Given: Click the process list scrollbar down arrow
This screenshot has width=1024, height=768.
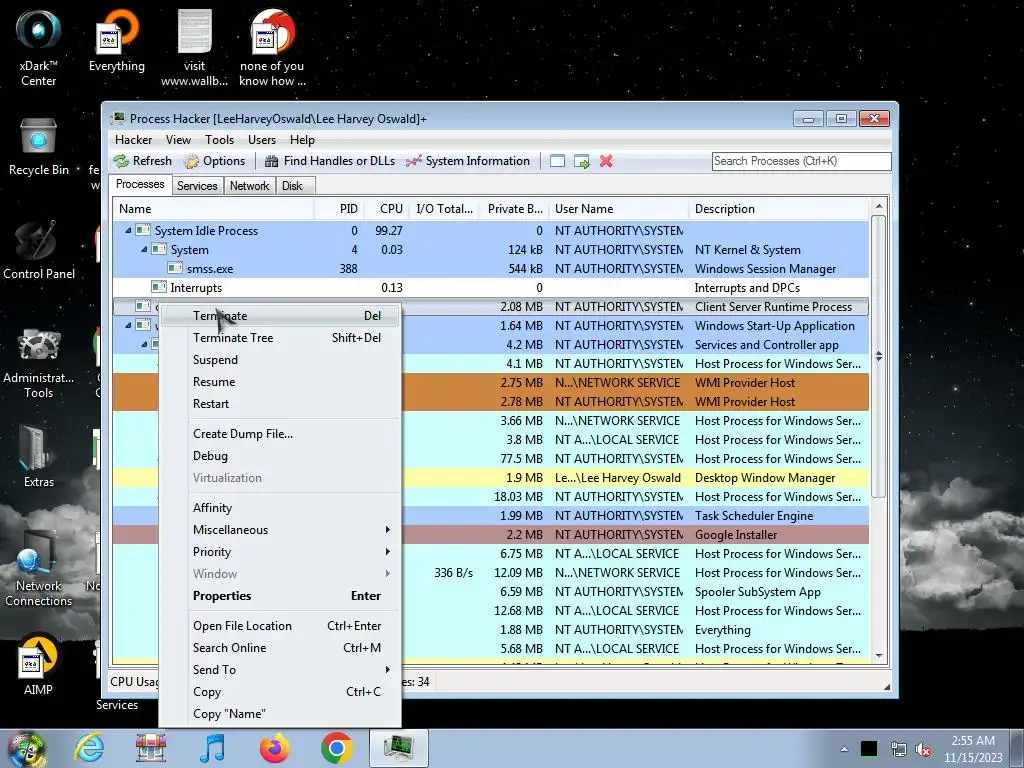Looking at the screenshot, I should (x=878, y=655).
